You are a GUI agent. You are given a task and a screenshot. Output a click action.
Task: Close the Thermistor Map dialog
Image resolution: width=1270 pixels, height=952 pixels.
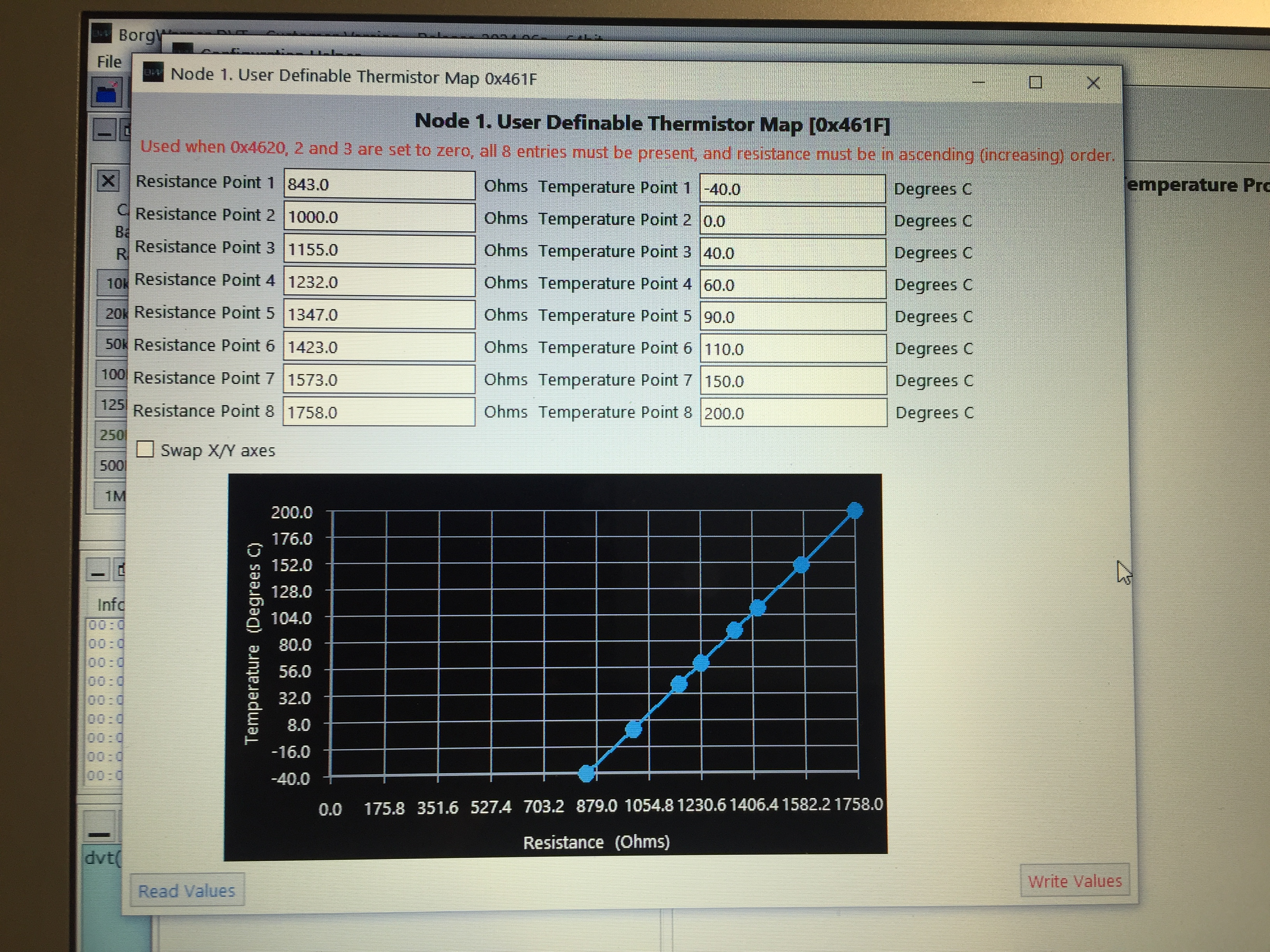1093,84
